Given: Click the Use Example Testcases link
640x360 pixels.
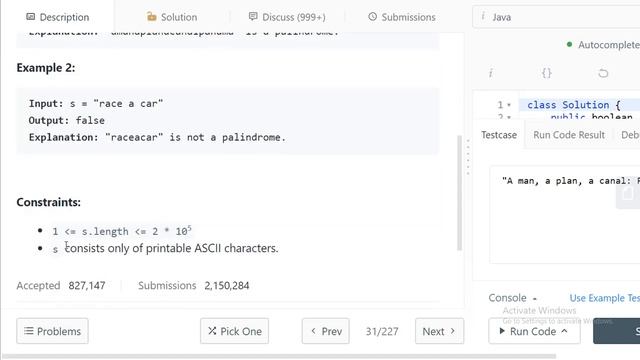Looking at the screenshot, I should pyautogui.click(x=604, y=298).
